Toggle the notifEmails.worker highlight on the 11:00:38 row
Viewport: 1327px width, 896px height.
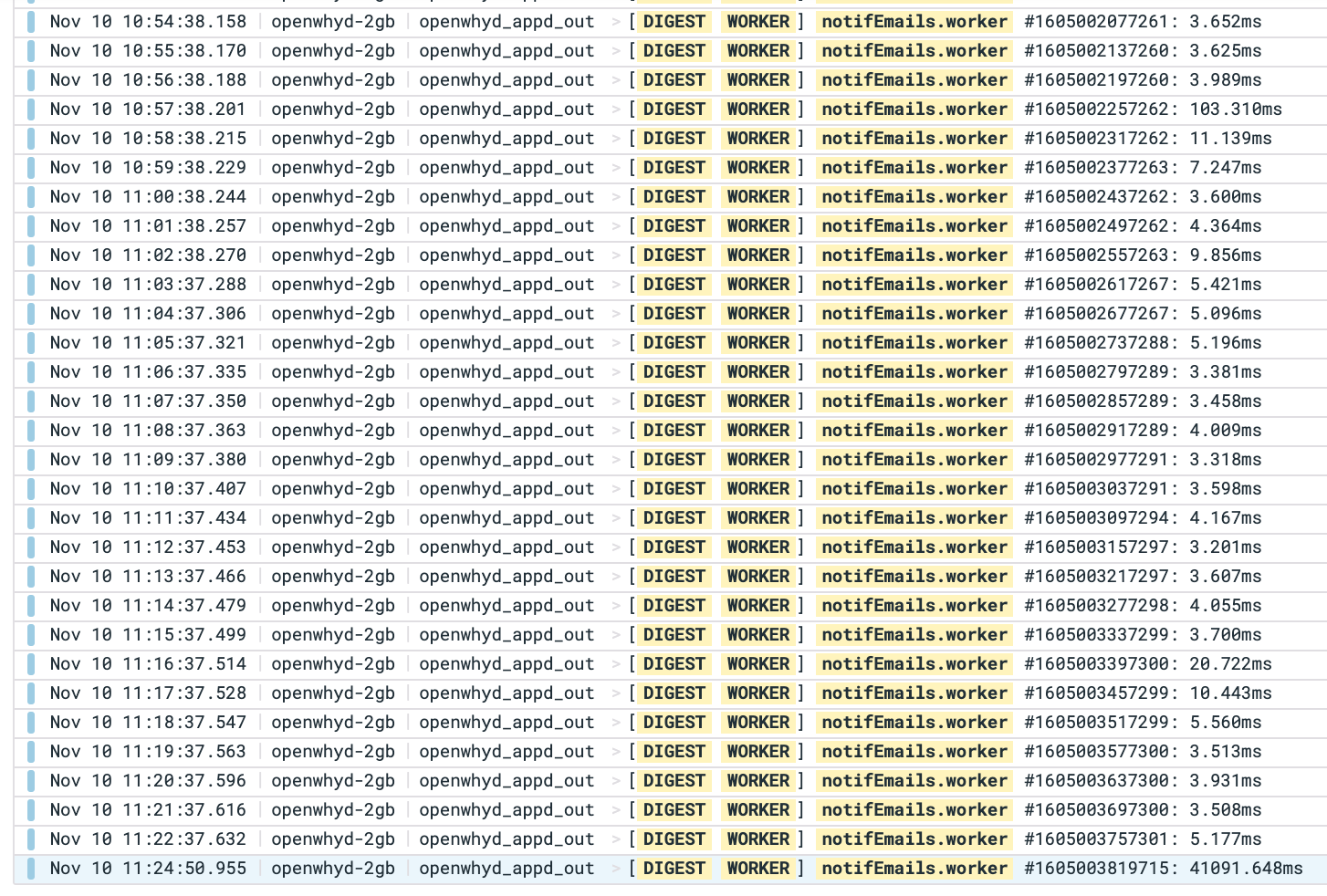(914, 196)
